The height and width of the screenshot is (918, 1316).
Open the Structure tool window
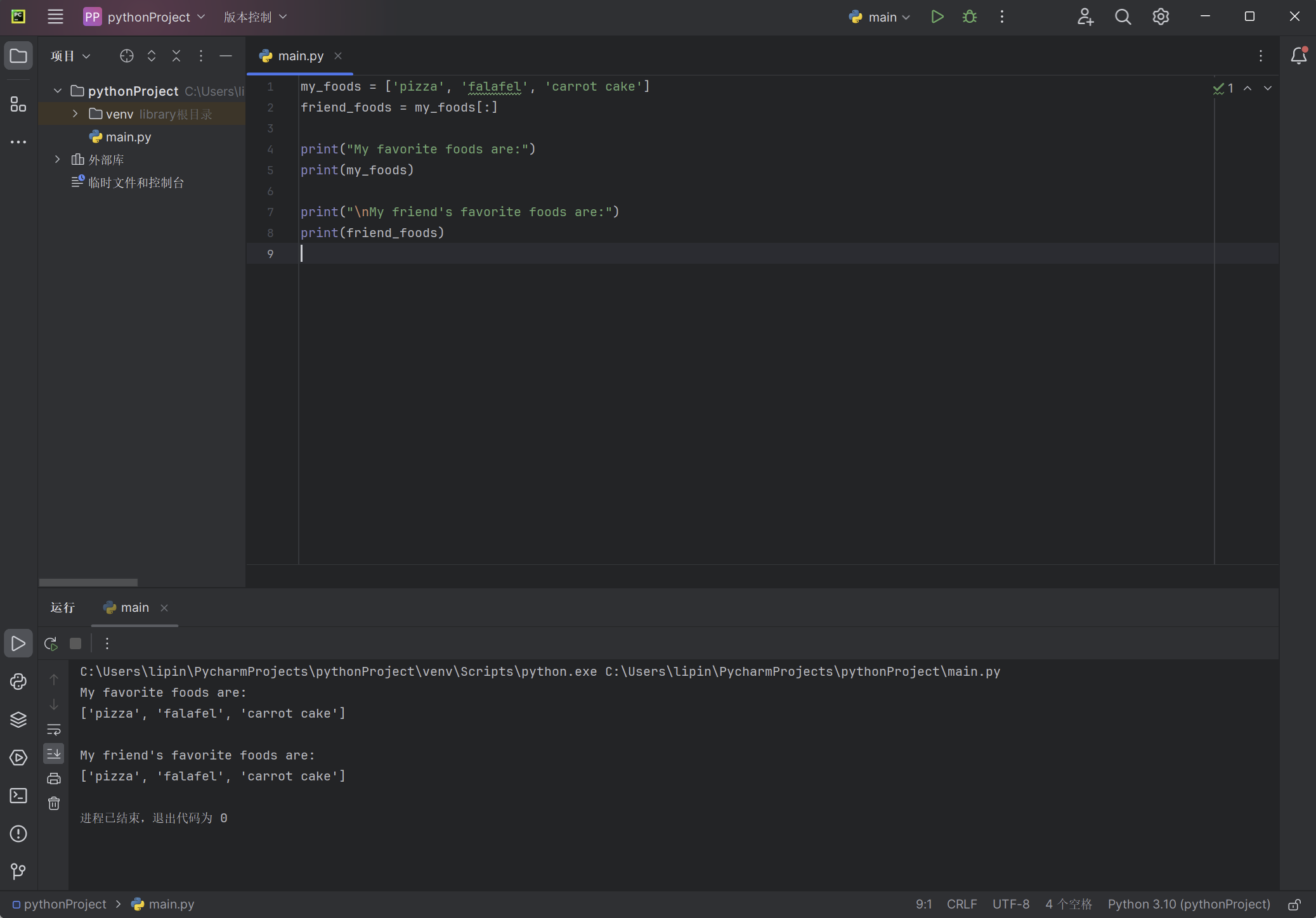click(x=18, y=104)
